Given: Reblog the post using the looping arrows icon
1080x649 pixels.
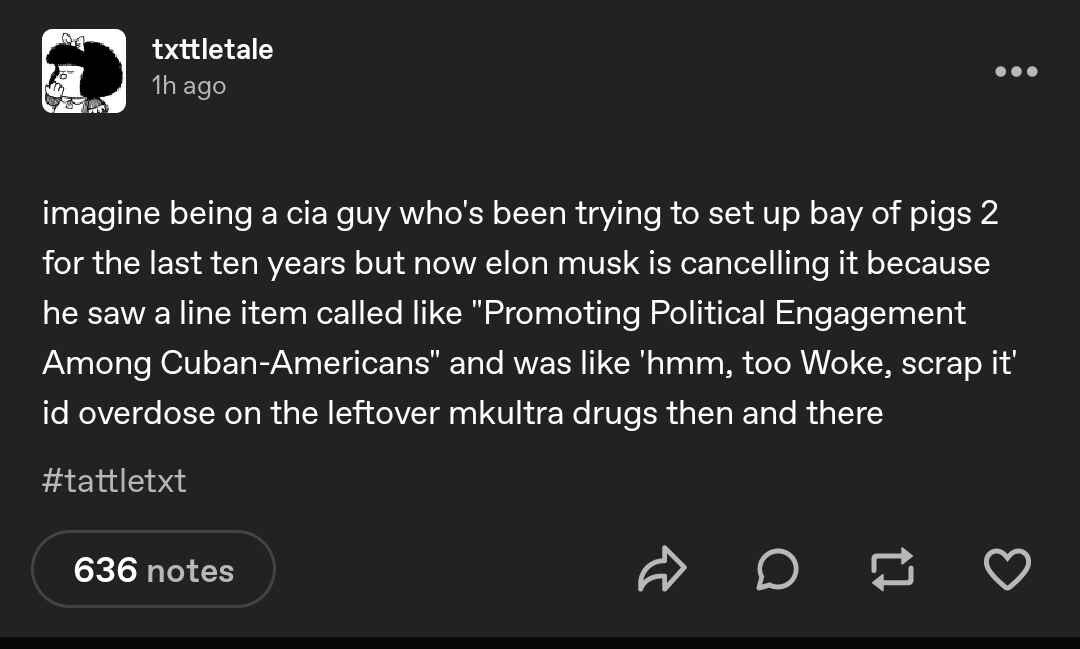Looking at the screenshot, I should tap(892, 569).
